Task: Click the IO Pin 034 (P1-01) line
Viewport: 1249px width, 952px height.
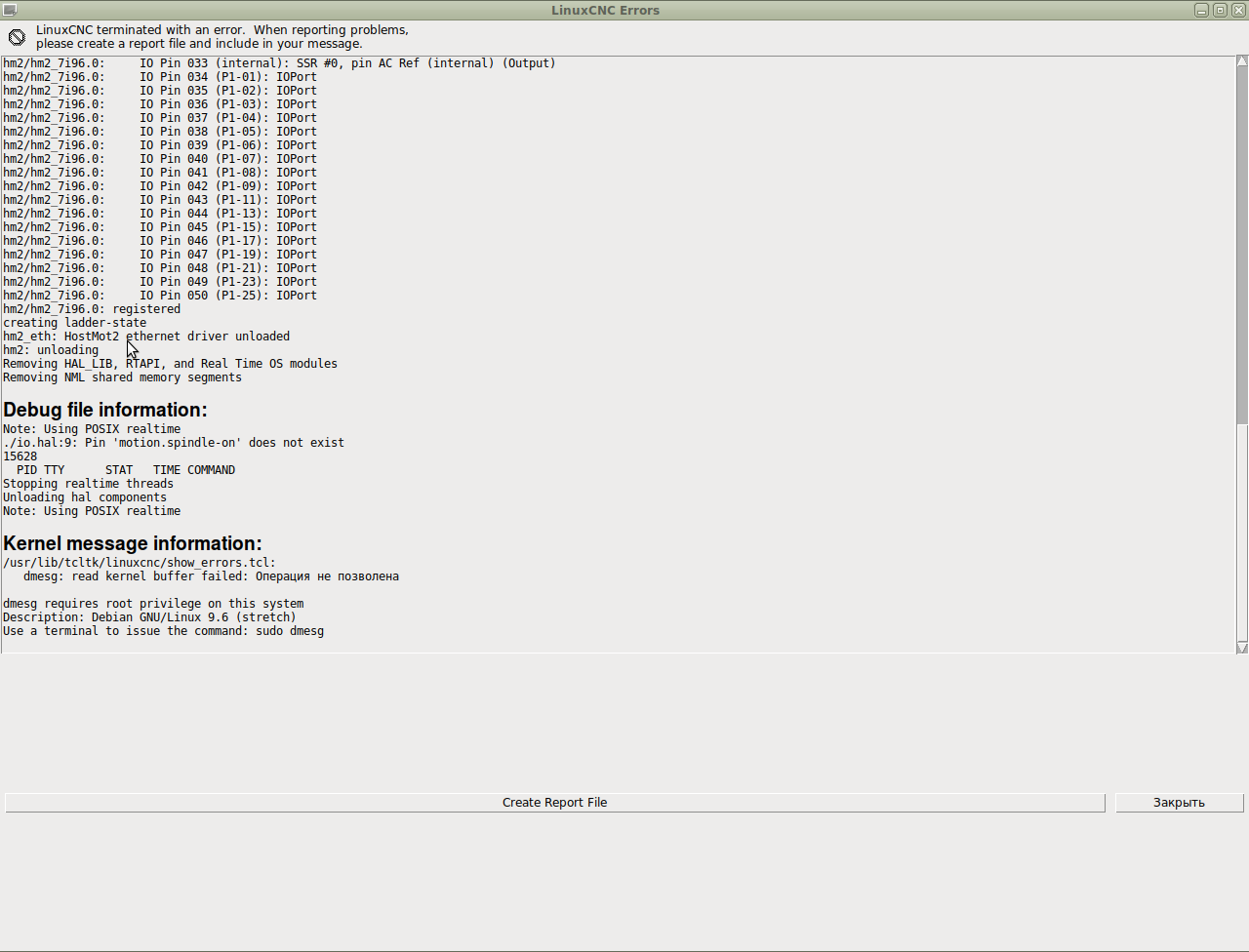Action: (160, 77)
